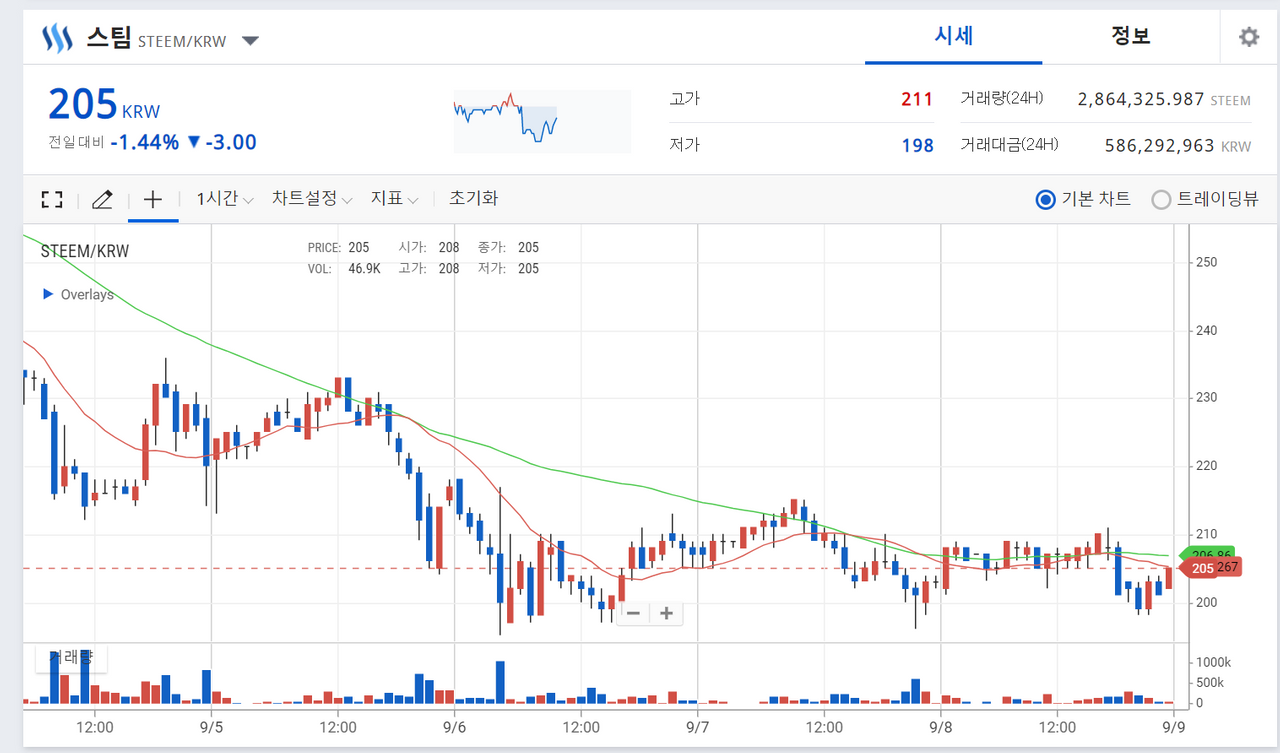Open the settings gear icon
Viewport: 1280px width, 753px height.
coord(1249,37)
